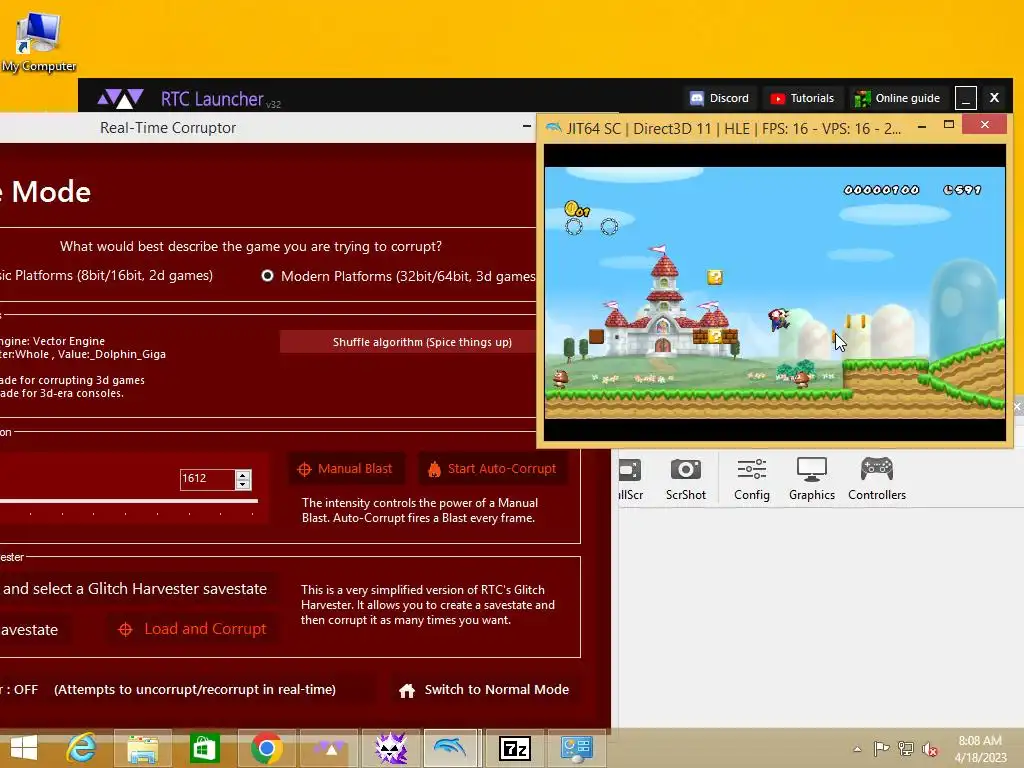Viewport: 1024px width, 768px height.
Task: Click the Dolphin icon in game window title
Action: (554, 127)
